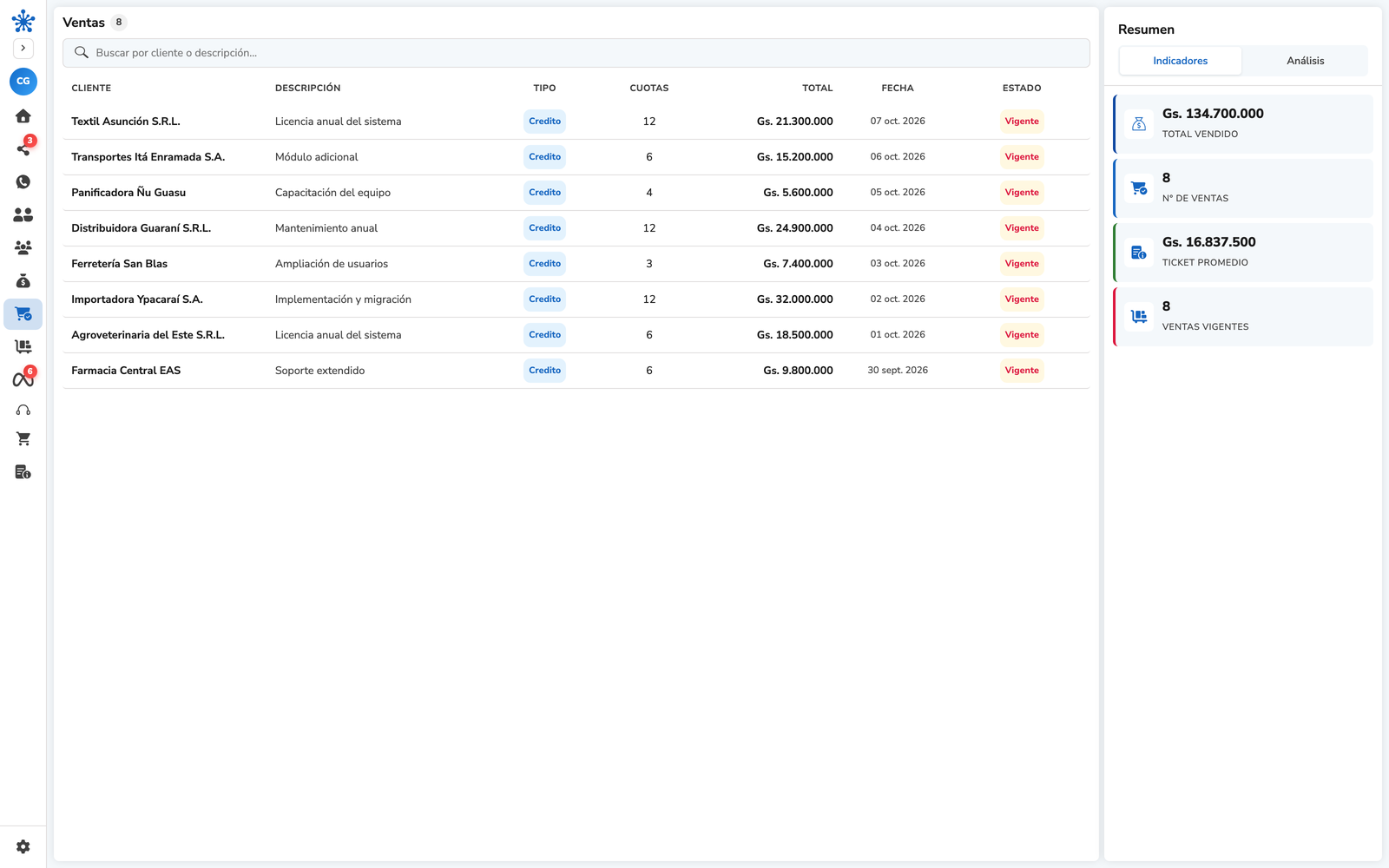Open the settings gear icon
The height and width of the screenshot is (868, 1389).
(23, 846)
